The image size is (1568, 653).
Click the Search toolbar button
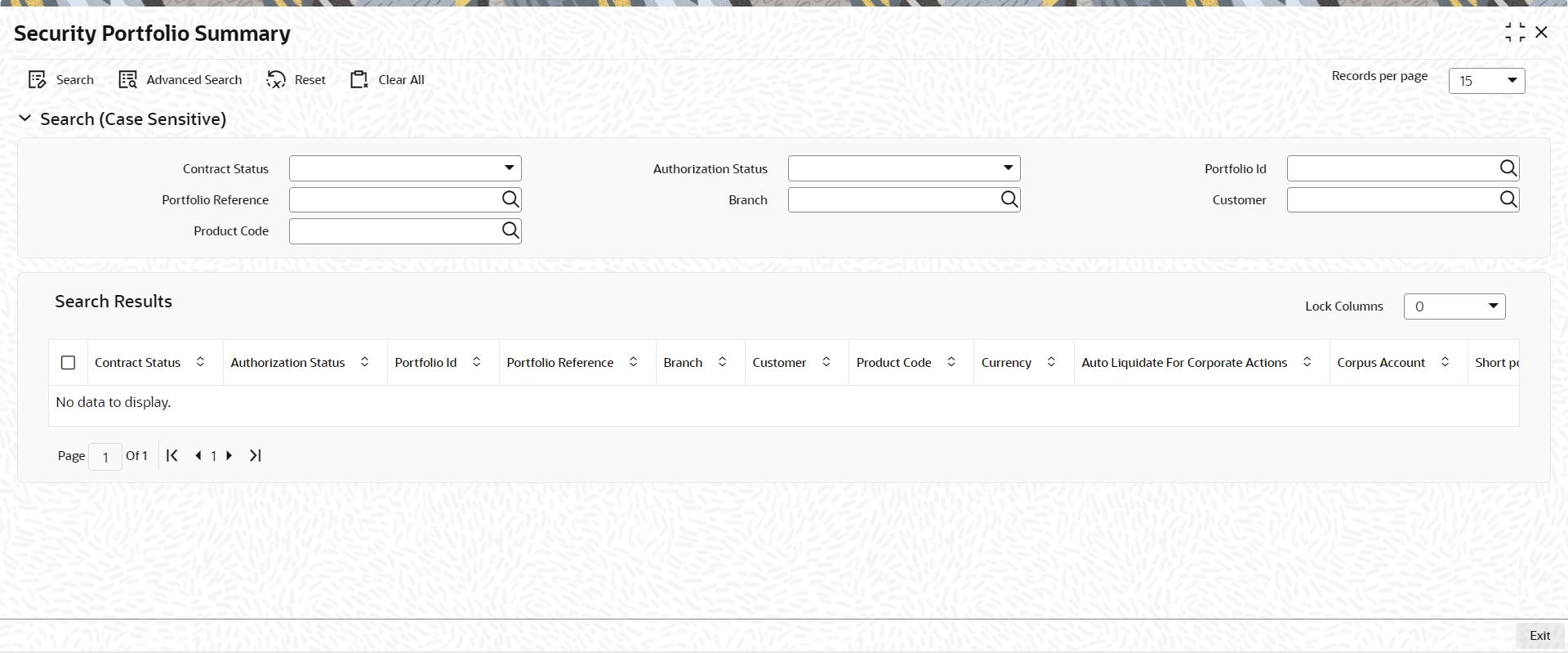click(61, 79)
